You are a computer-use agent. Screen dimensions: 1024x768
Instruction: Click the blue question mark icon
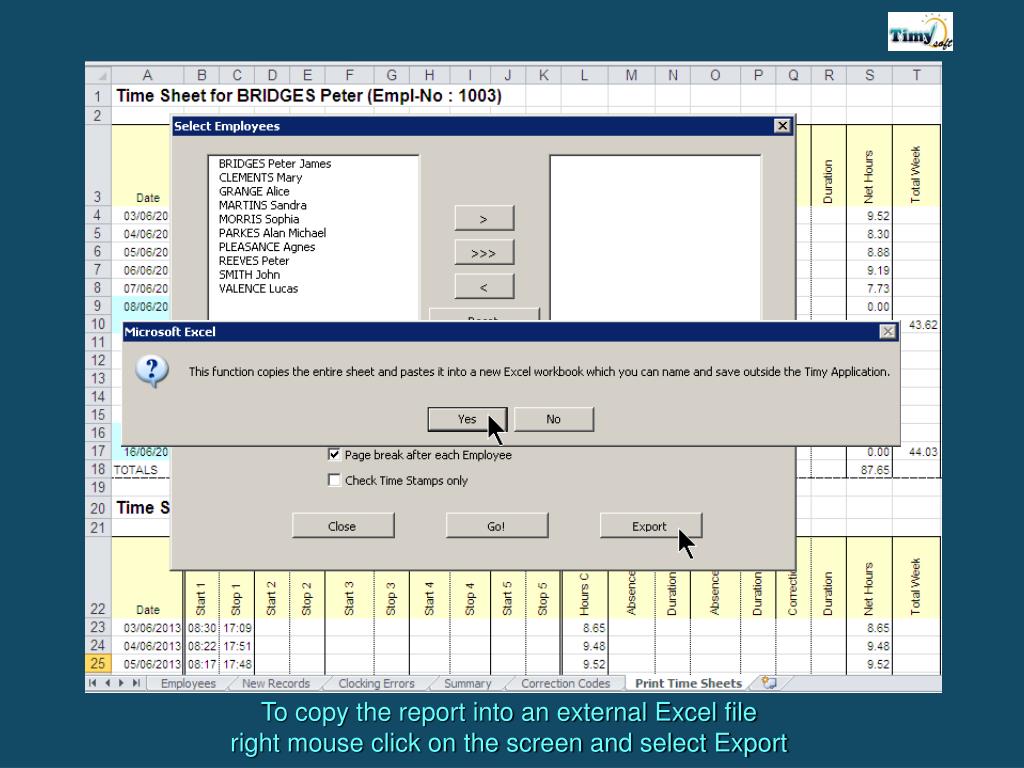tap(152, 372)
